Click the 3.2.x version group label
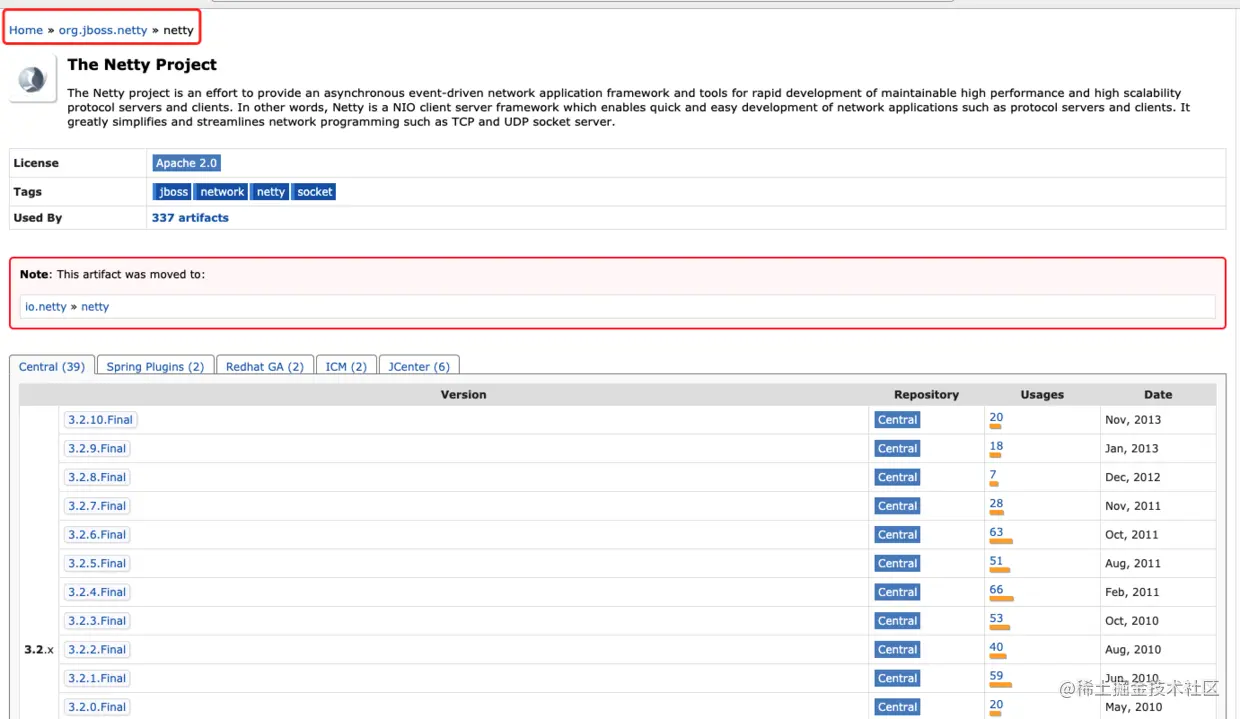 point(39,650)
